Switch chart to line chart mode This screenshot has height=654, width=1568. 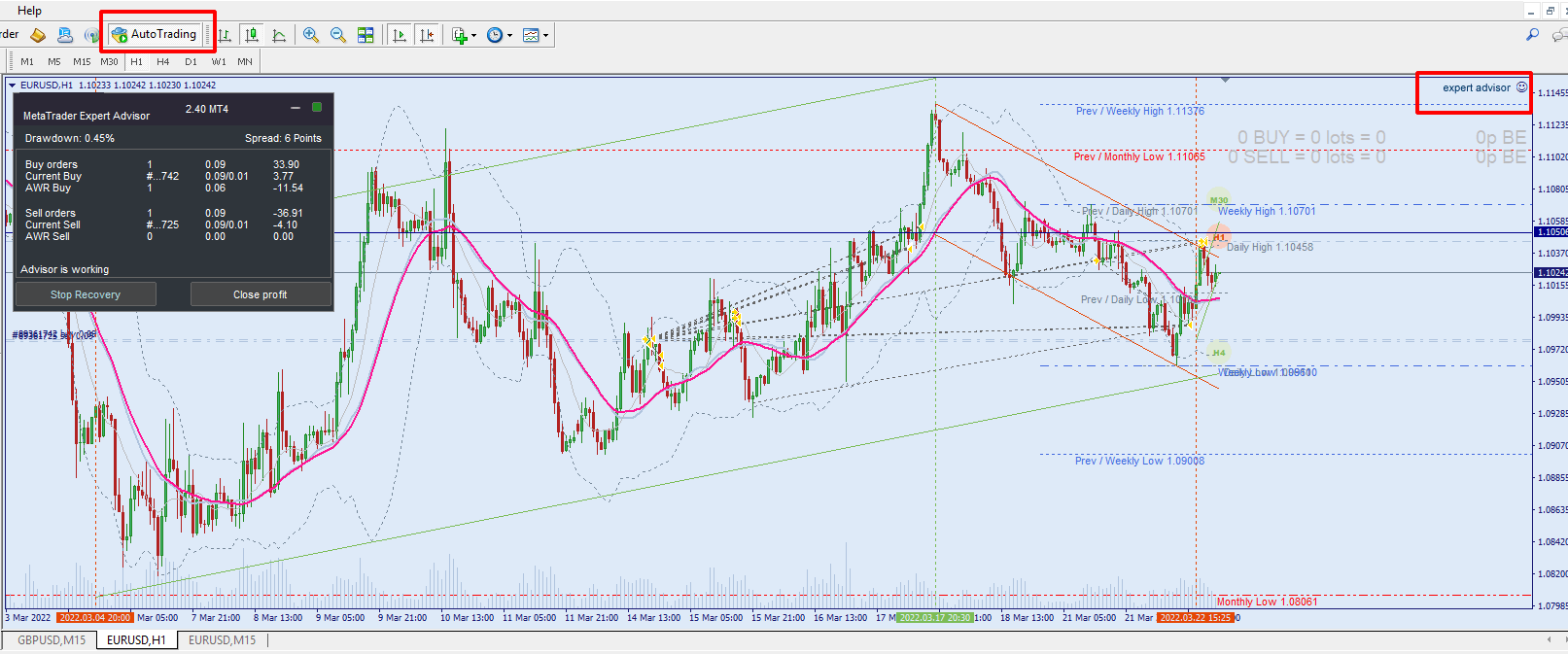(x=279, y=35)
